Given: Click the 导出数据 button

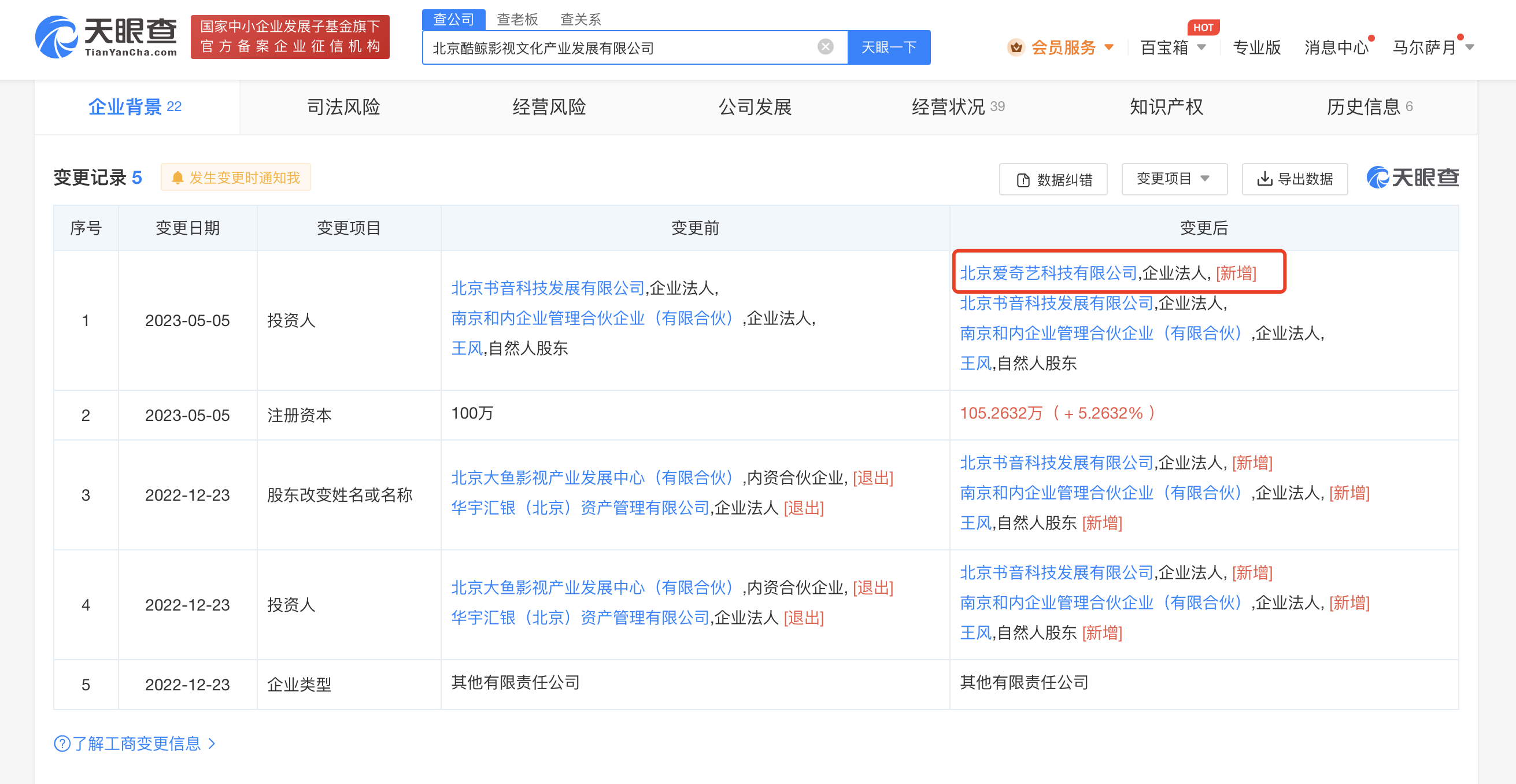Looking at the screenshot, I should pos(1294,179).
